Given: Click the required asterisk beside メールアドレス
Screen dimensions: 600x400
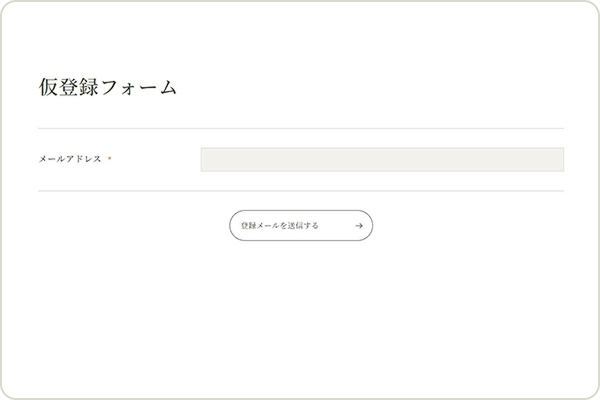Looking at the screenshot, I should pyautogui.click(x=110, y=160).
